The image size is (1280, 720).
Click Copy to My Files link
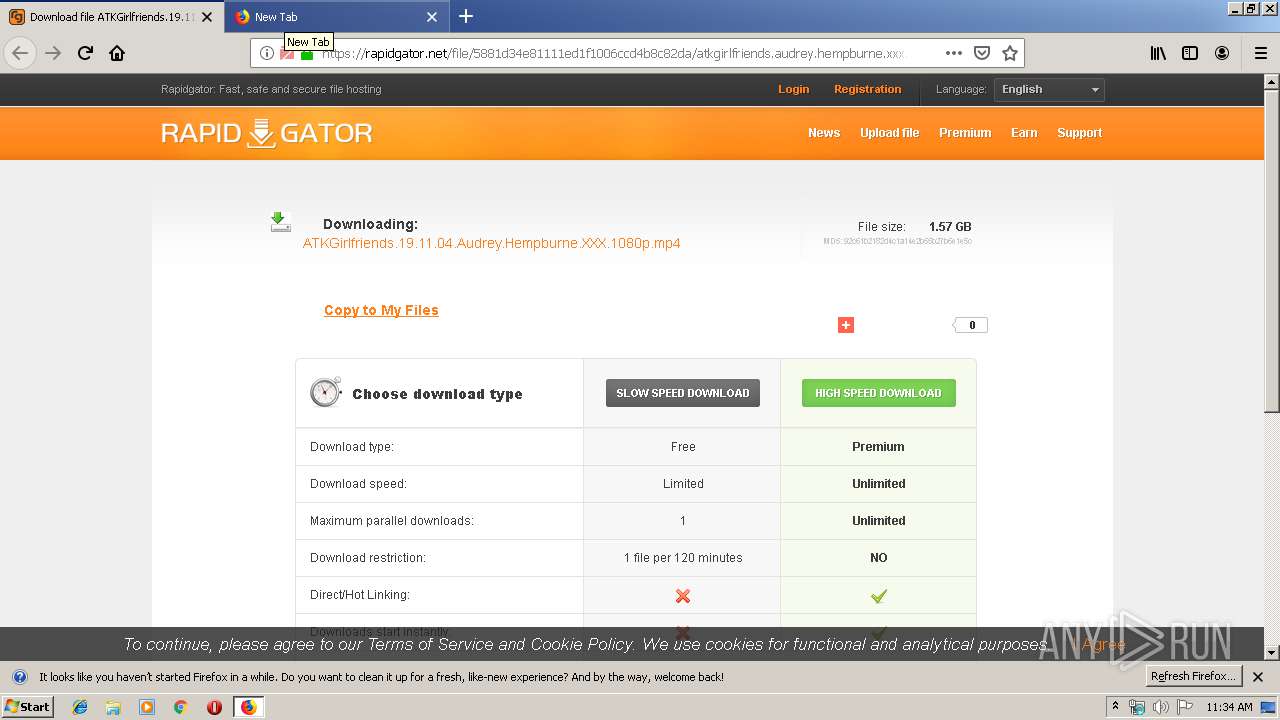[381, 310]
